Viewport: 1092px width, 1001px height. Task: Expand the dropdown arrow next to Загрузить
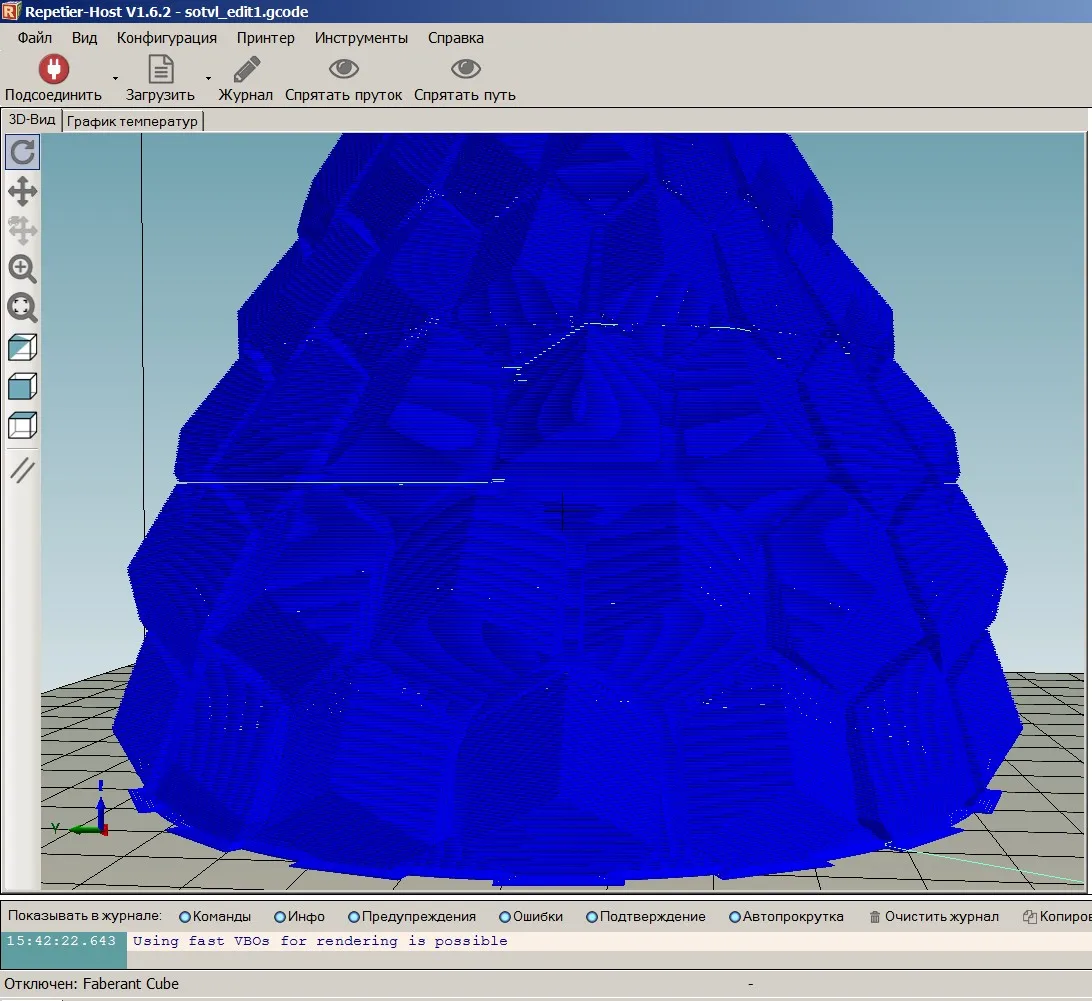[x=208, y=78]
